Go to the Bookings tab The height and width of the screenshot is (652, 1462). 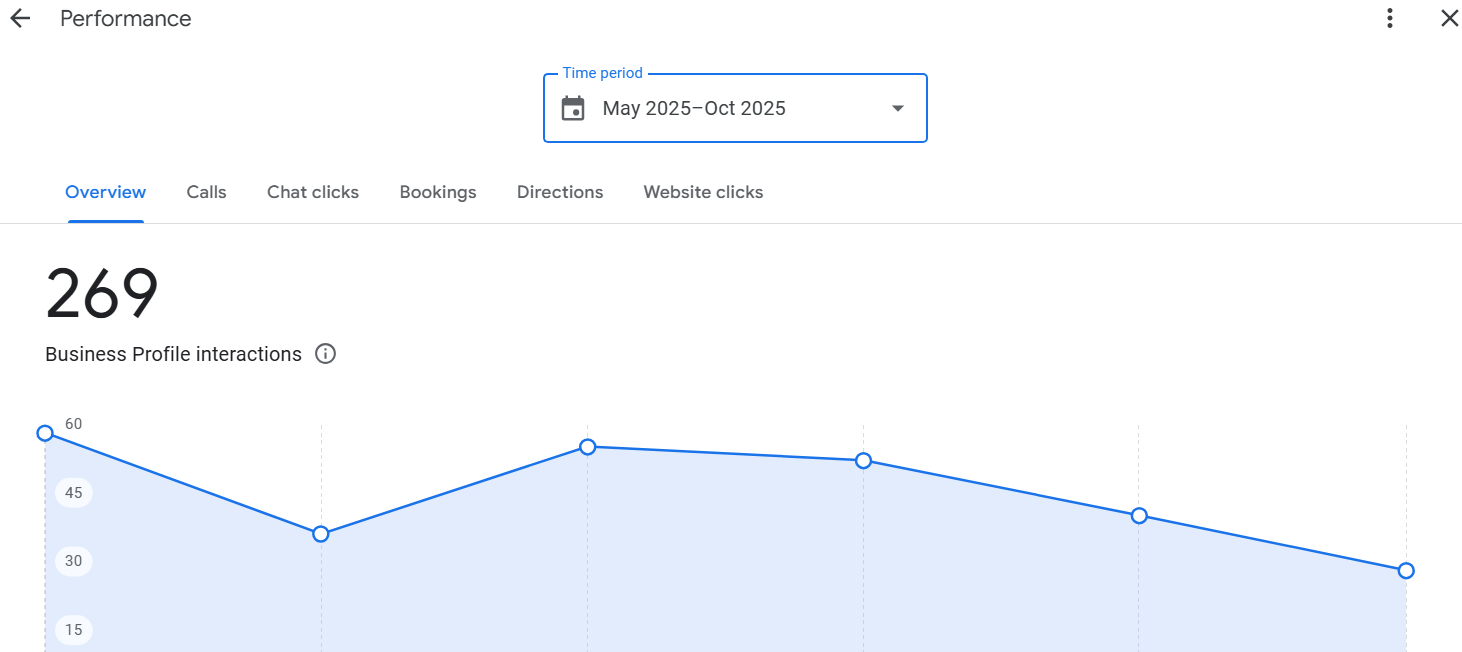(x=437, y=192)
